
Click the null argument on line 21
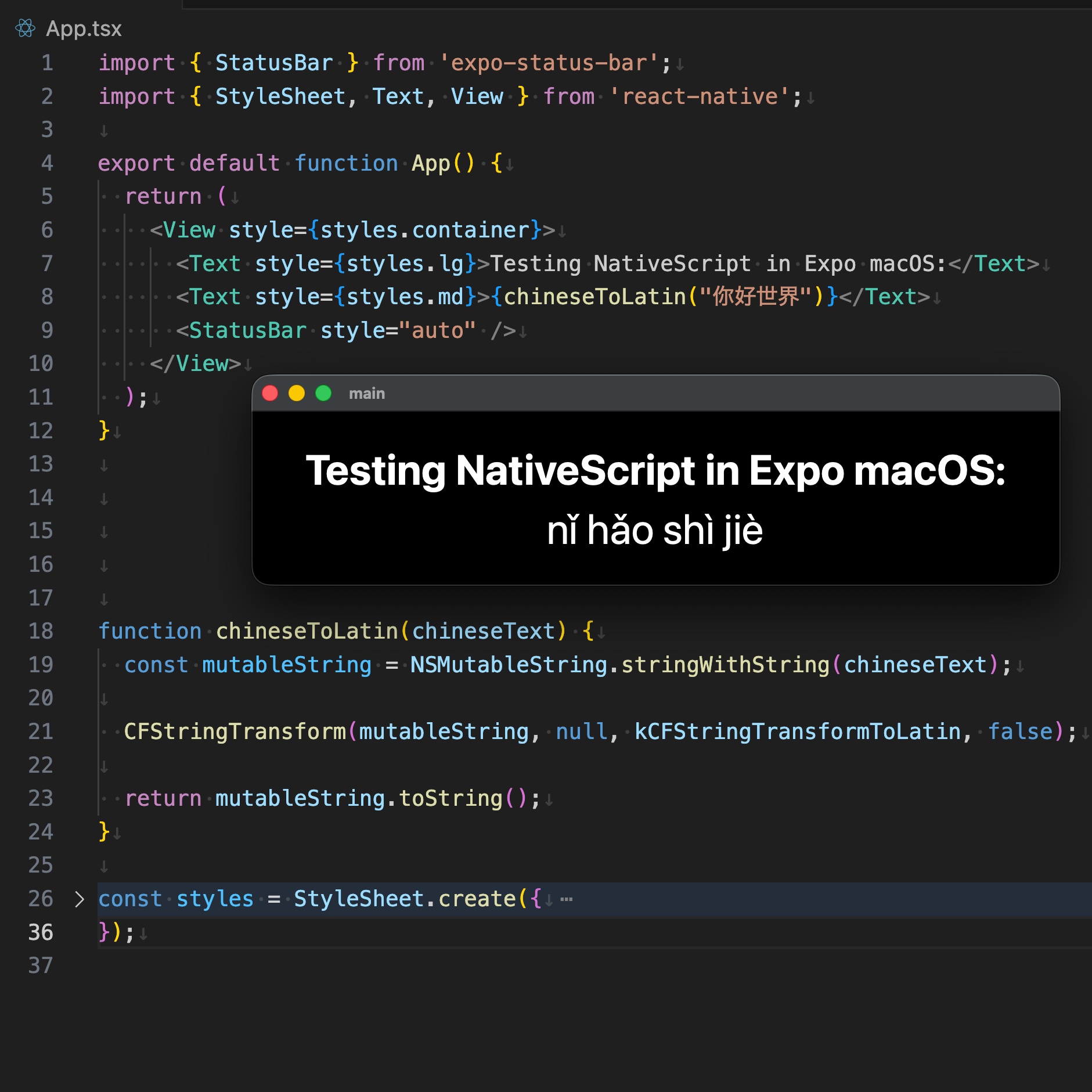pyautogui.click(x=582, y=731)
